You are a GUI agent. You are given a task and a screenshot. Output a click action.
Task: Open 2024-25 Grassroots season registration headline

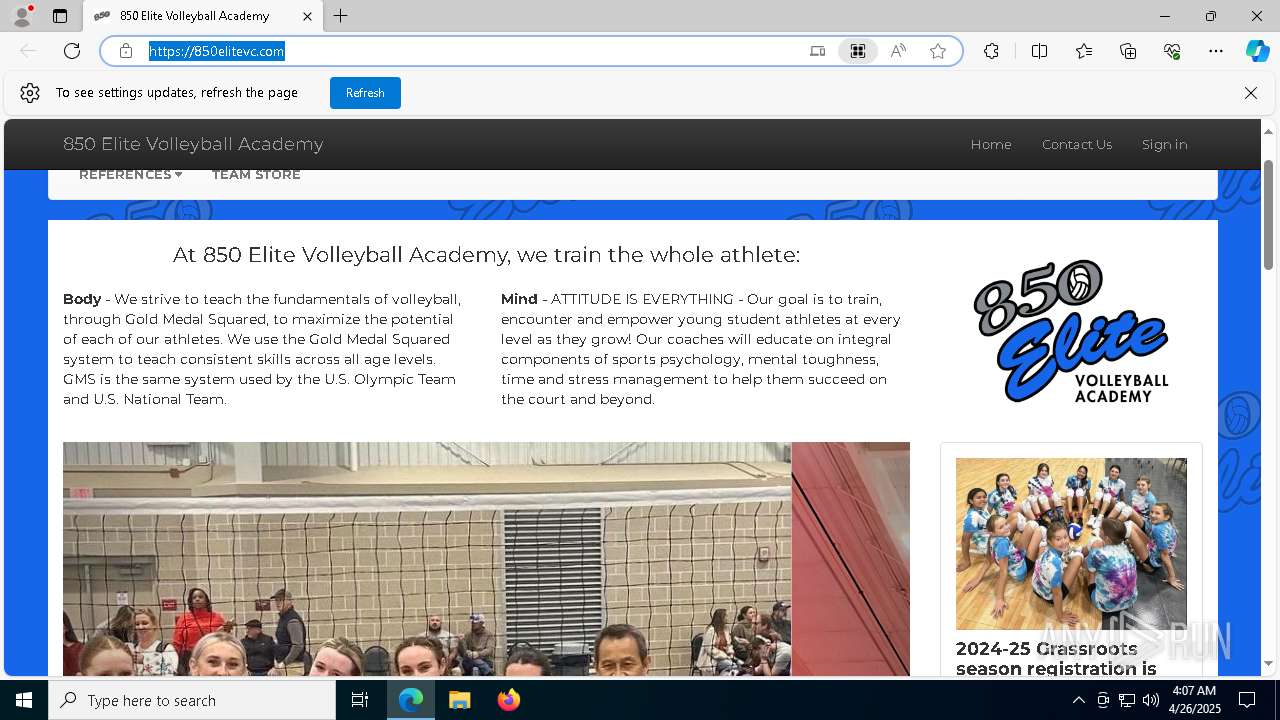click(x=1056, y=659)
